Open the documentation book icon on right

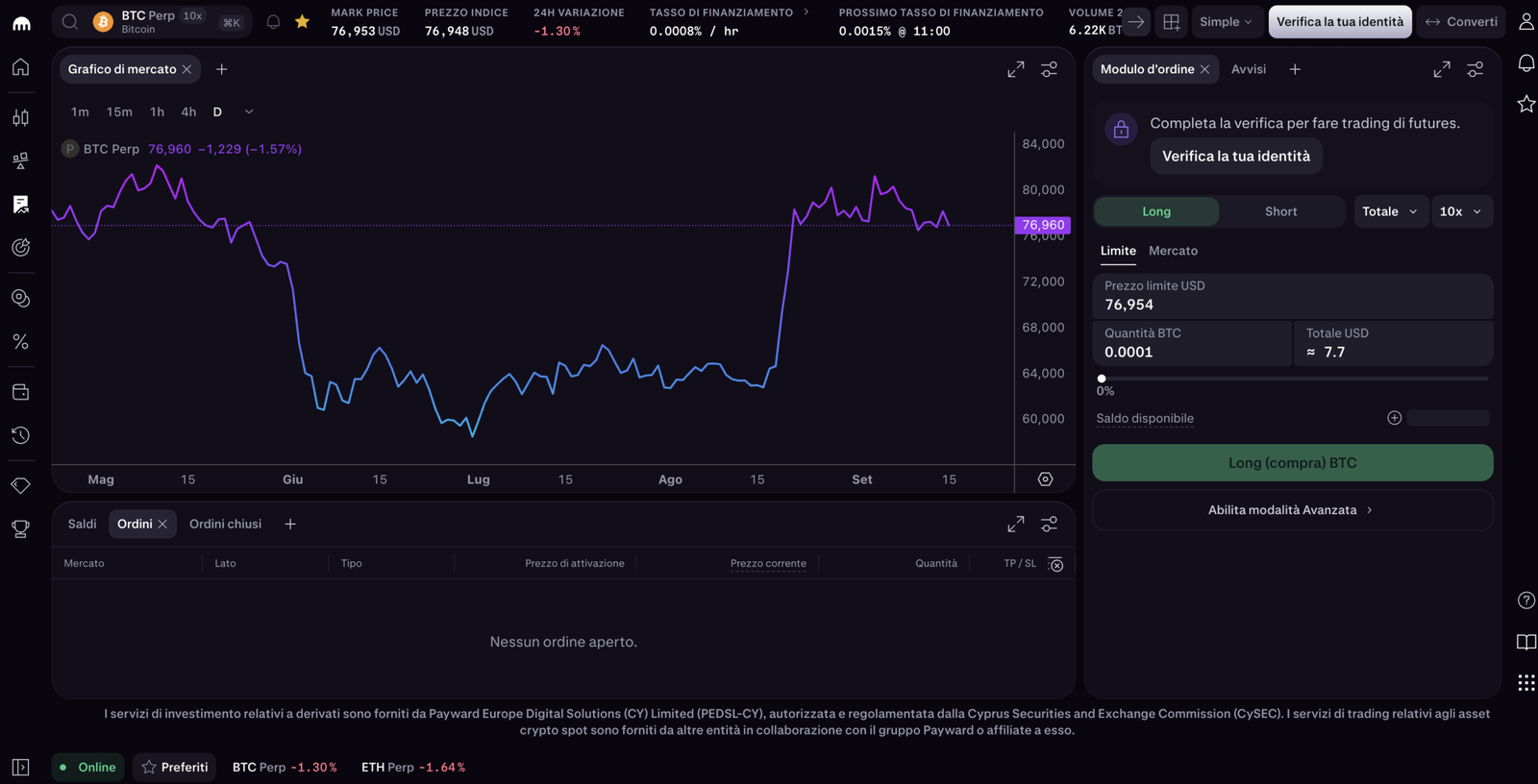(1526, 642)
